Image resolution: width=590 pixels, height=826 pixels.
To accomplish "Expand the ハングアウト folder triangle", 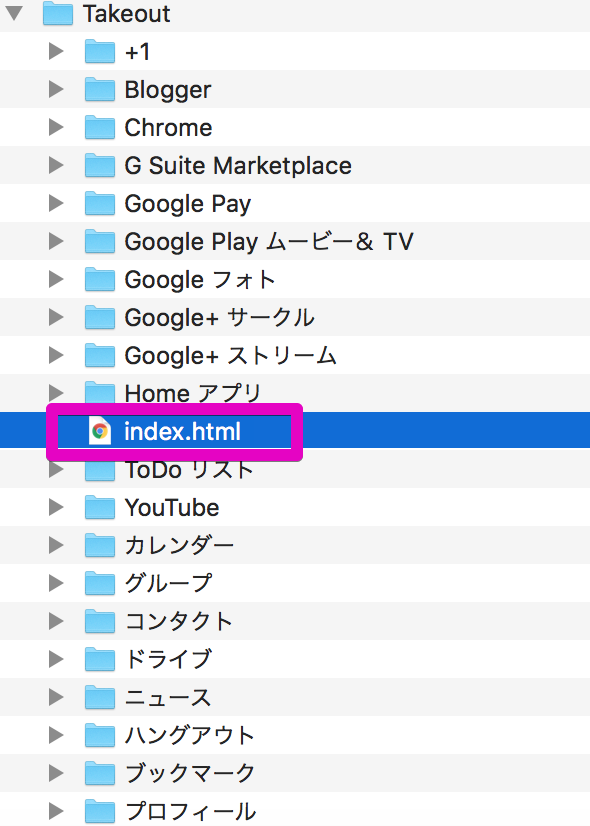I will (56, 734).
